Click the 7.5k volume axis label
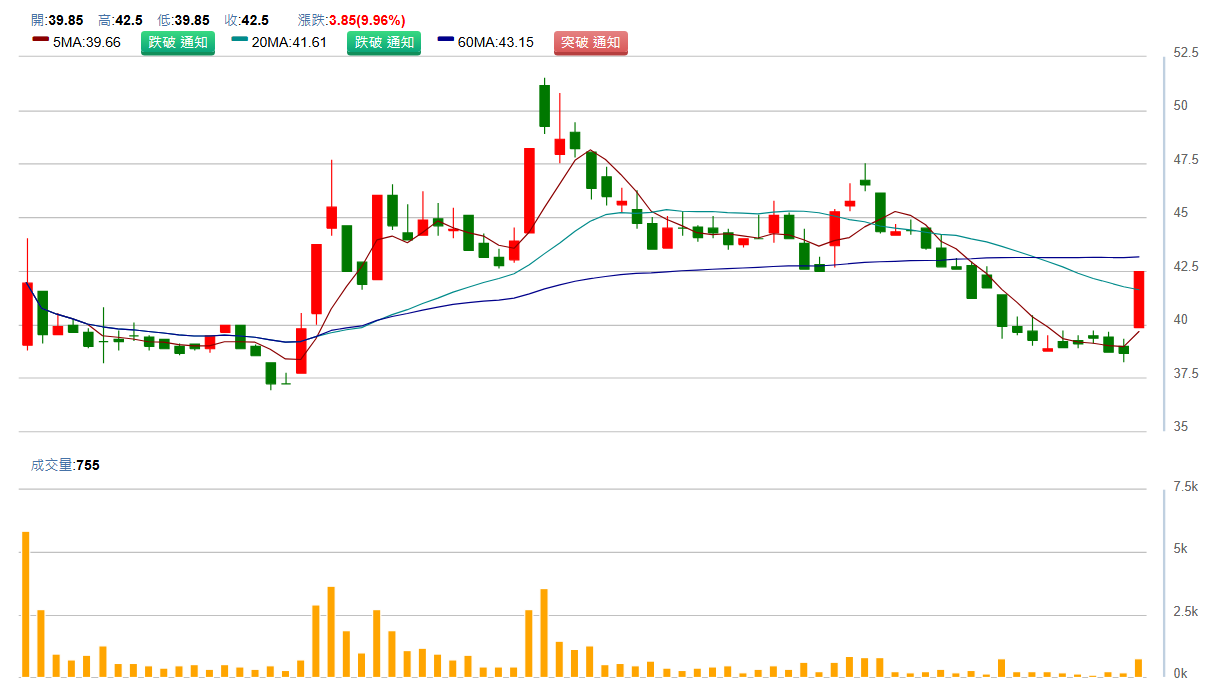The height and width of the screenshot is (700, 1213). pos(1186,487)
